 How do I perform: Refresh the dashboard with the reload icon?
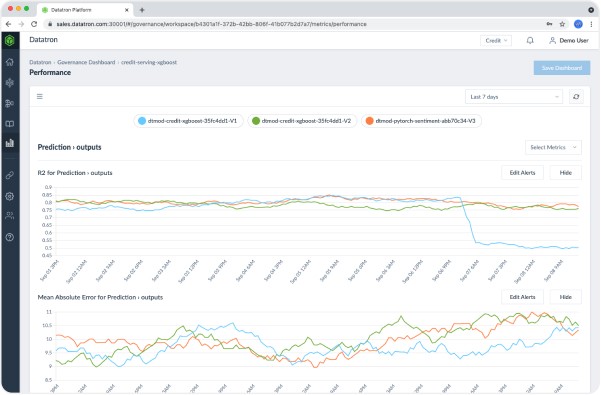(x=576, y=97)
